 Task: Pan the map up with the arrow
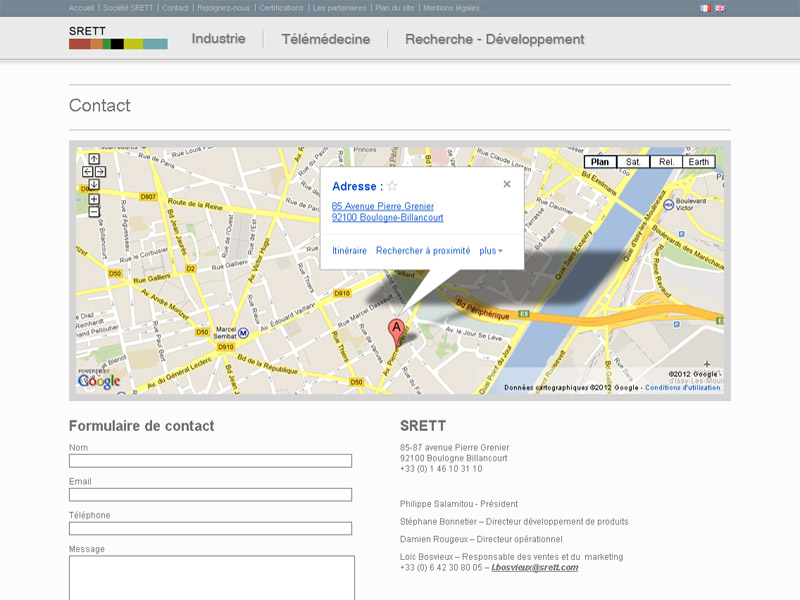point(94,159)
